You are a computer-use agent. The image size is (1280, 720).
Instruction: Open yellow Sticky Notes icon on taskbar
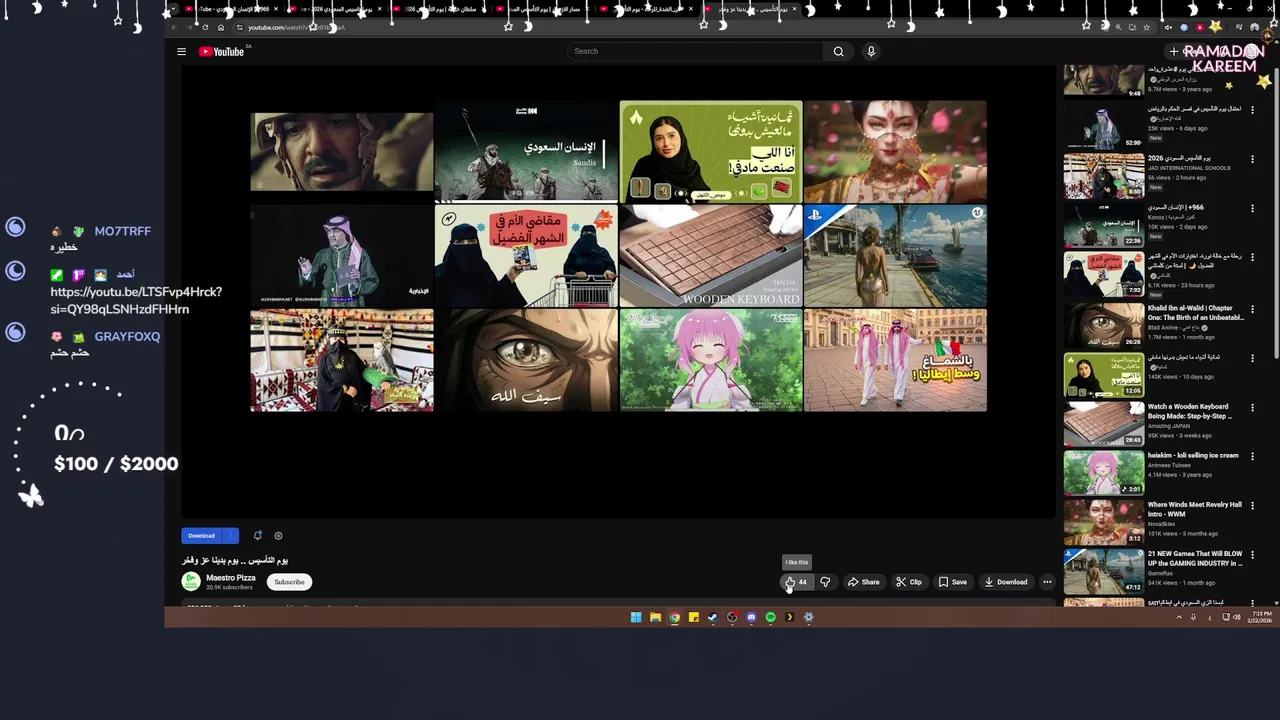[693, 617]
